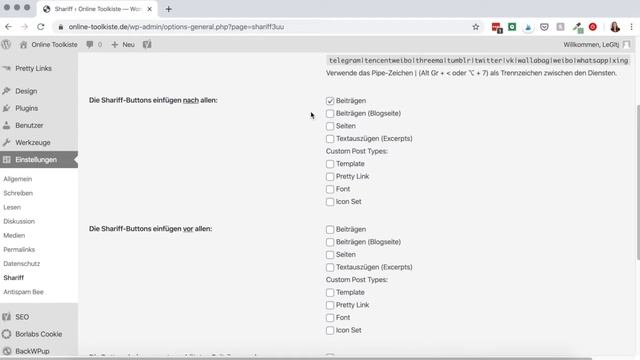The height and width of the screenshot is (360, 640).
Task: Check Seiten under insert-after section
Action: pyautogui.click(x=330, y=126)
